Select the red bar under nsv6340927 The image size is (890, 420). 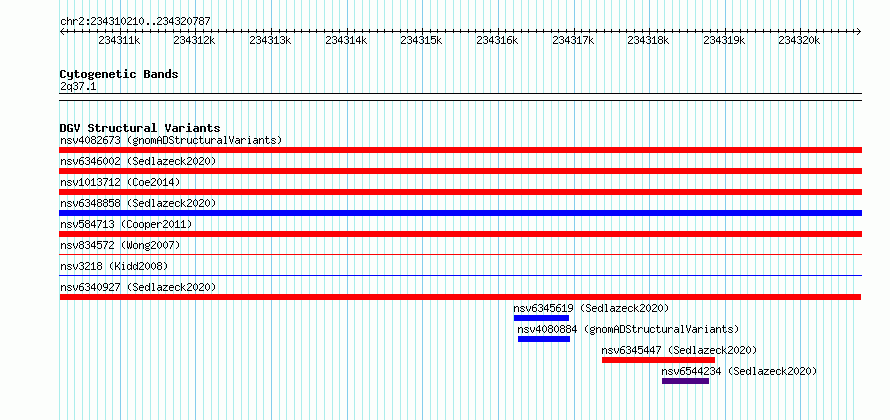click(460, 297)
